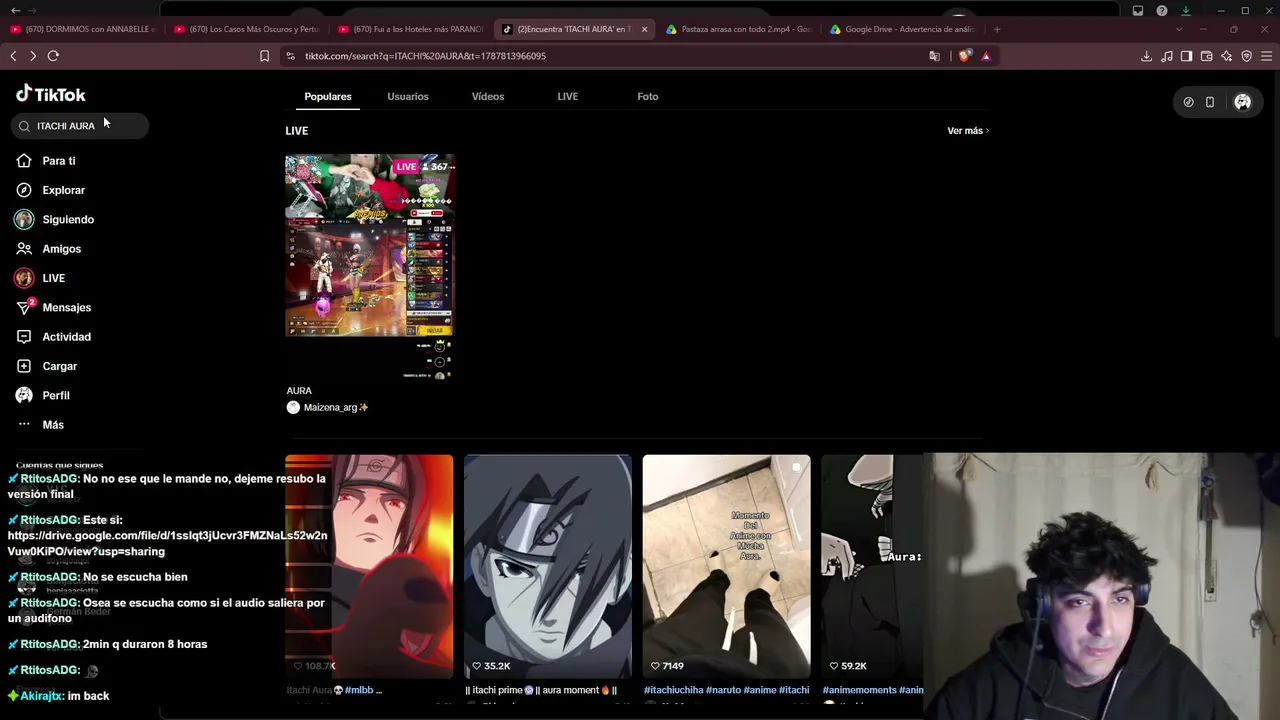Toggle the browser sidebar panel icon
Screen dimensions: 1280x720
pyautogui.click(x=1186, y=56)
